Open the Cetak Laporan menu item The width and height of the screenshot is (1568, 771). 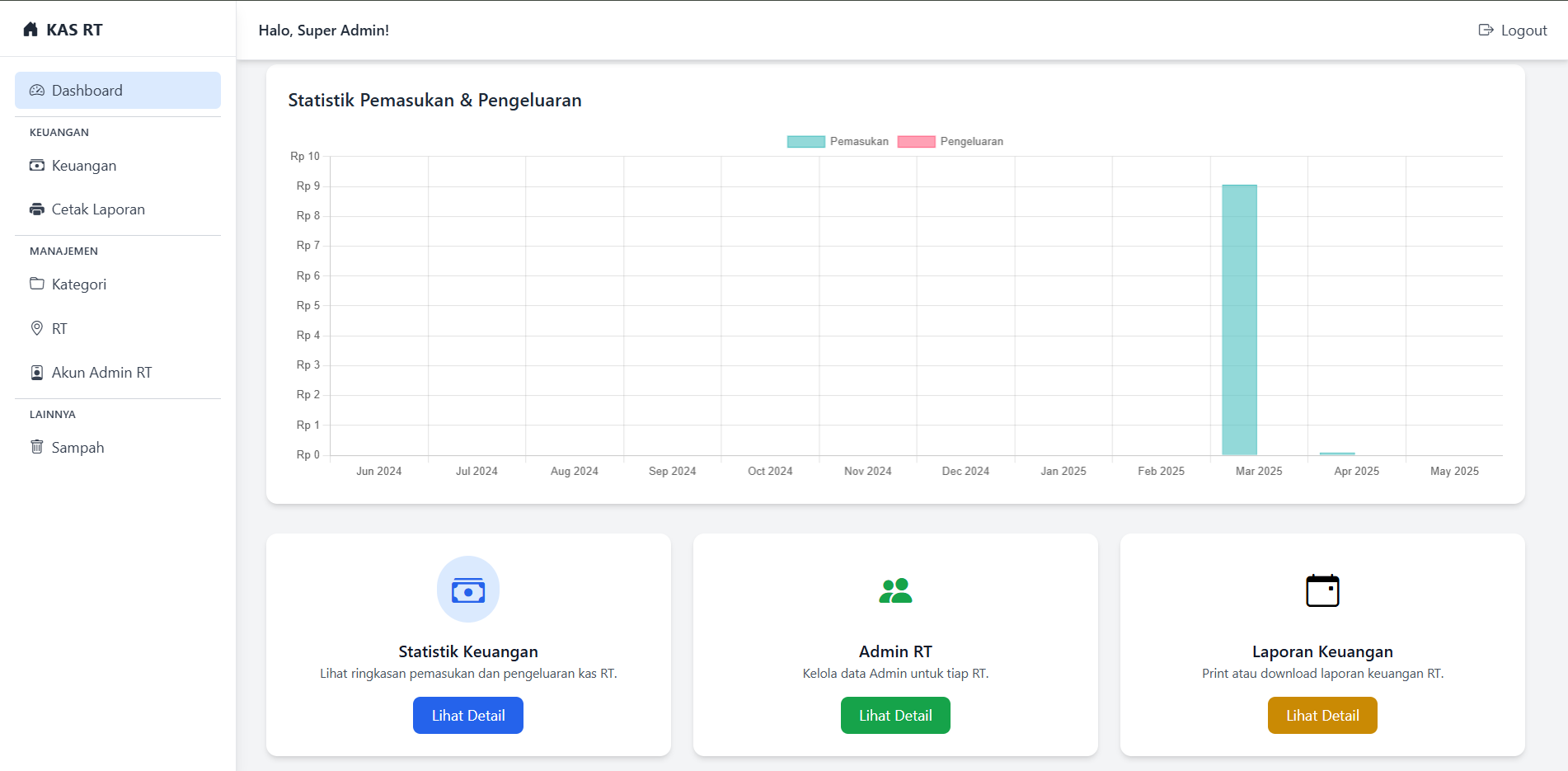tap(98, 209)
